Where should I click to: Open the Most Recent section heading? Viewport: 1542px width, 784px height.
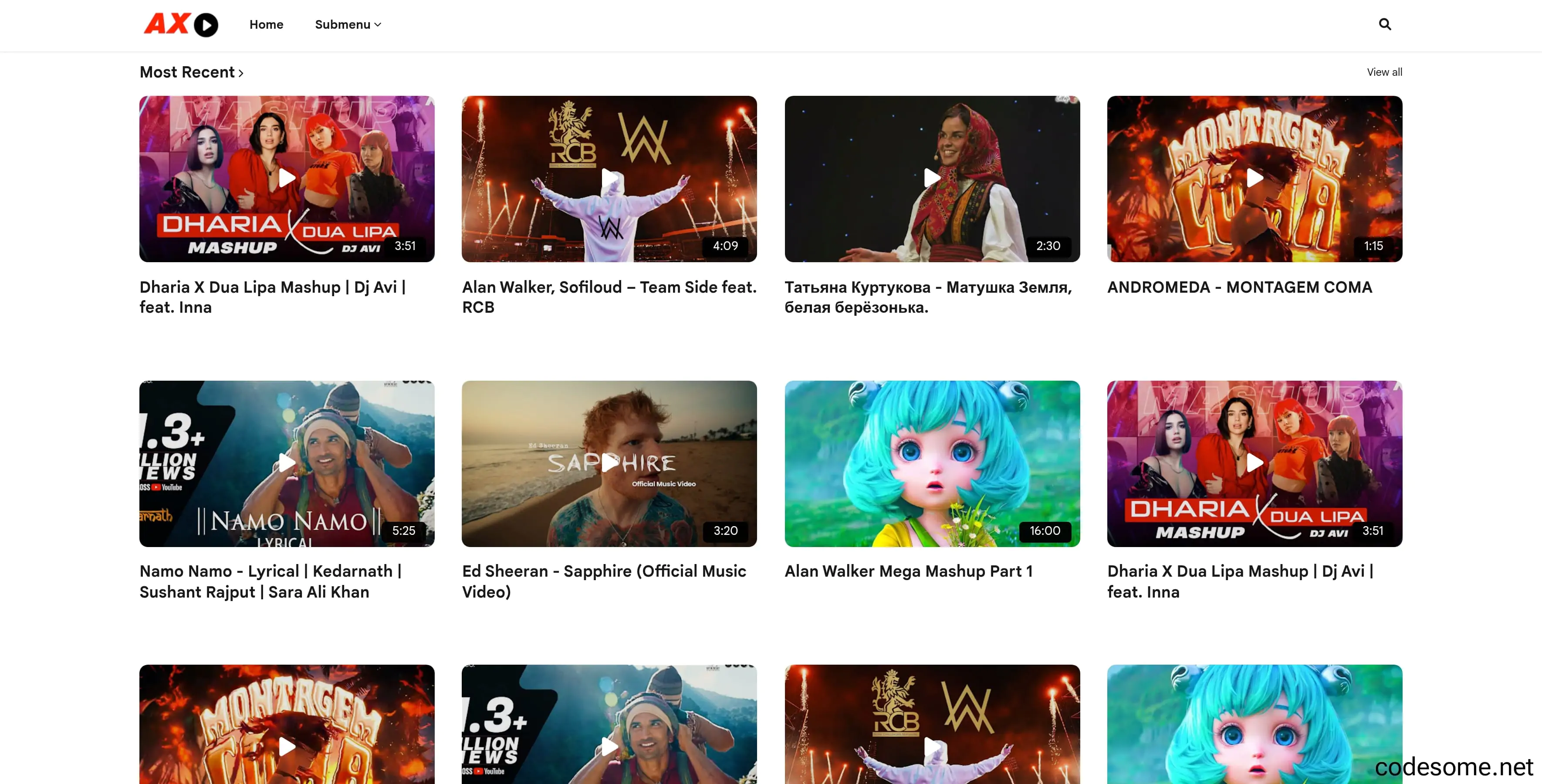click(187, 72)
